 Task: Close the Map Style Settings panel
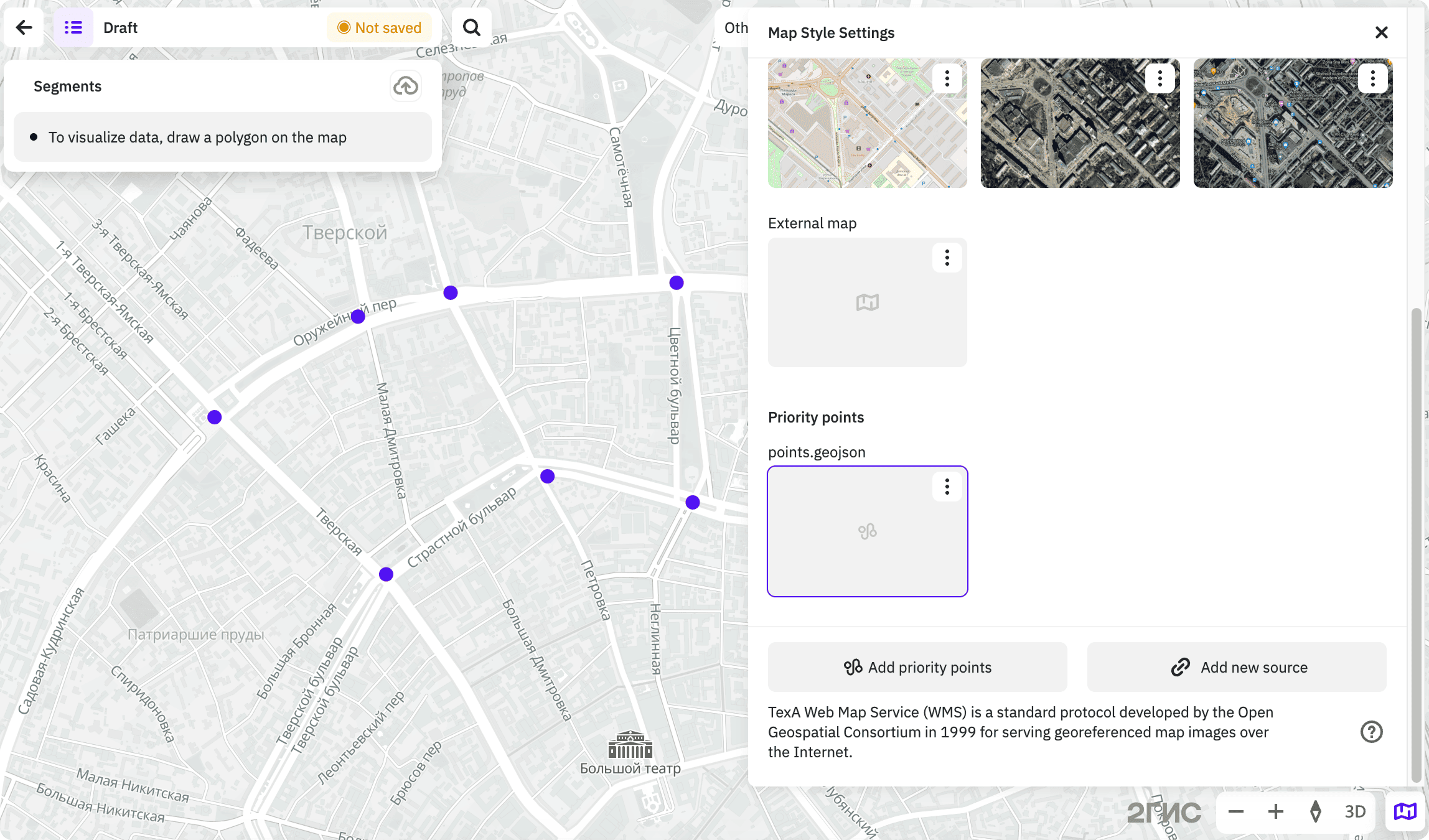pyautogui.click(x=1381, y=32)
